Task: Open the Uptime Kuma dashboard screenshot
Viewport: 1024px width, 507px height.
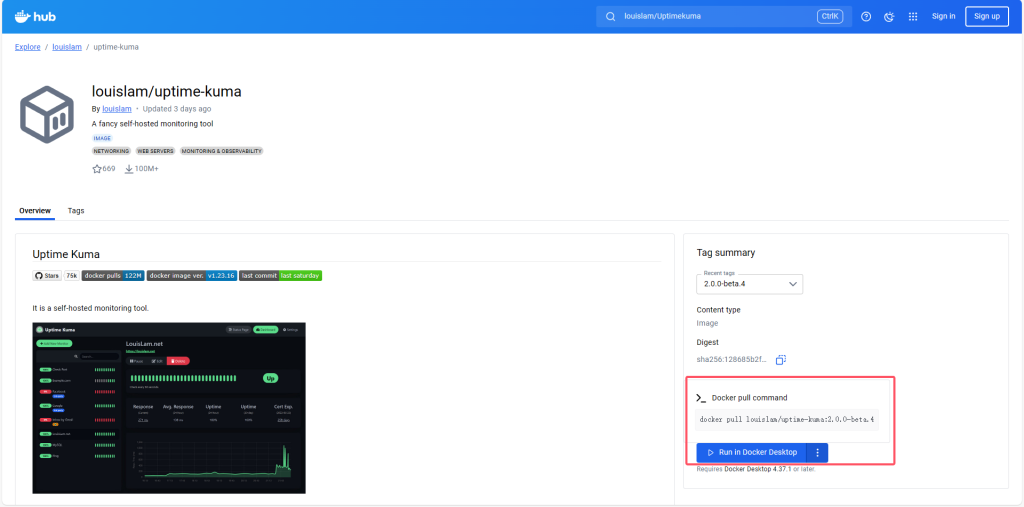Action: pyautogui.click(x=169, y=407)
